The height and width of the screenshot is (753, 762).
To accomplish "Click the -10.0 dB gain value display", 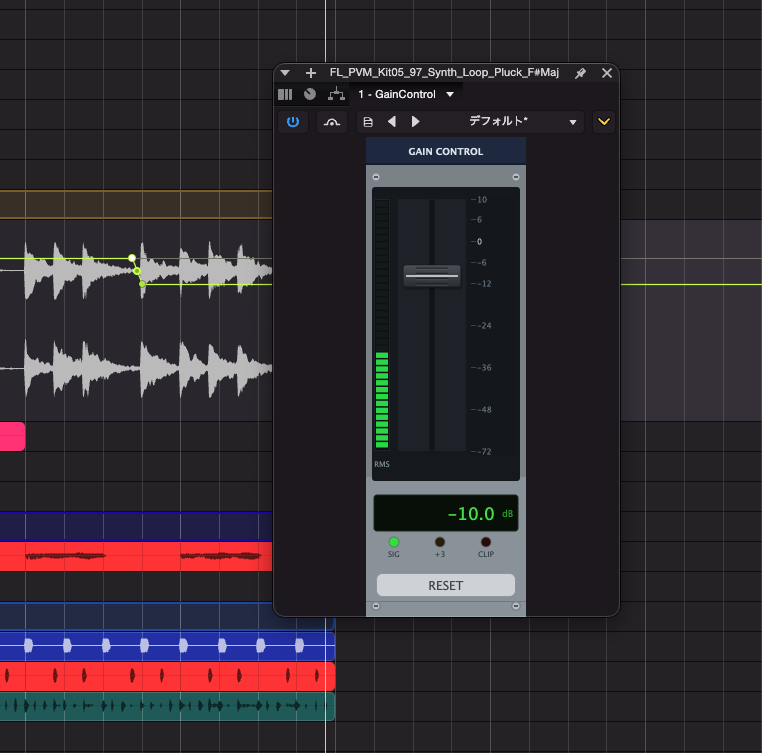I will point(446,513).
